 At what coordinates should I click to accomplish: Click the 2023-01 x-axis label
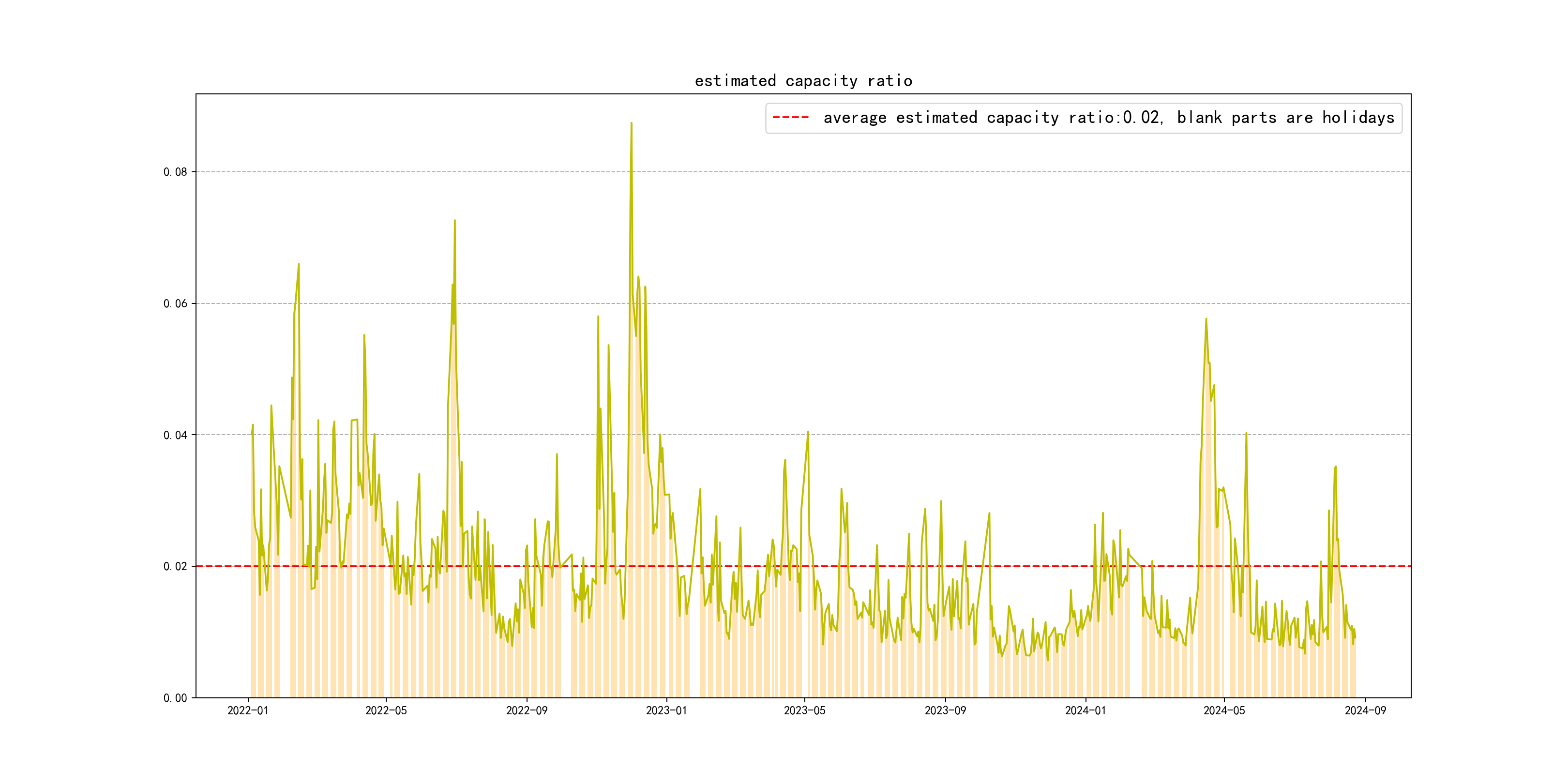(666, 711)
